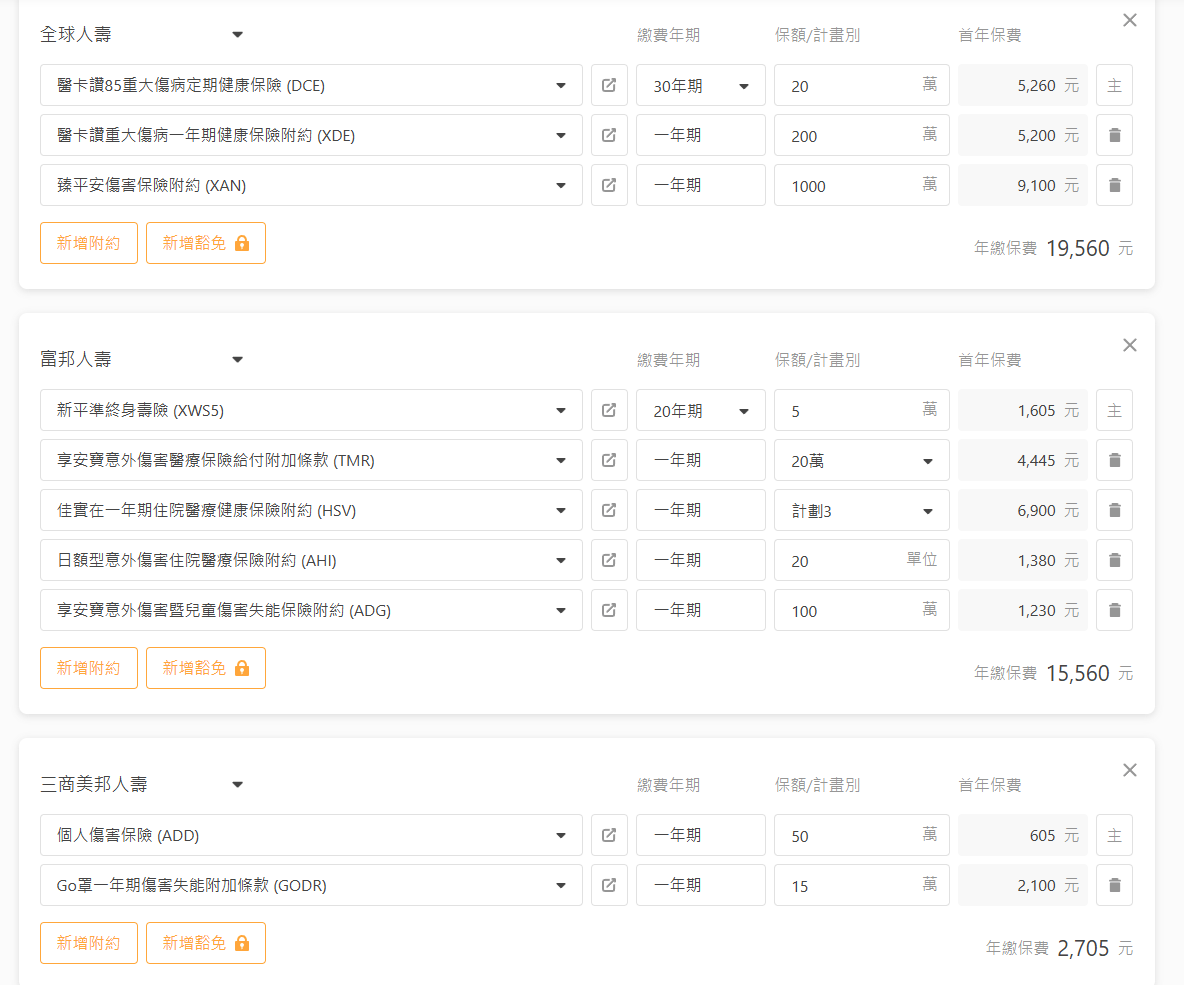Close the 全球人壽 company card

pyautogui.click(x=1130, y=20)
